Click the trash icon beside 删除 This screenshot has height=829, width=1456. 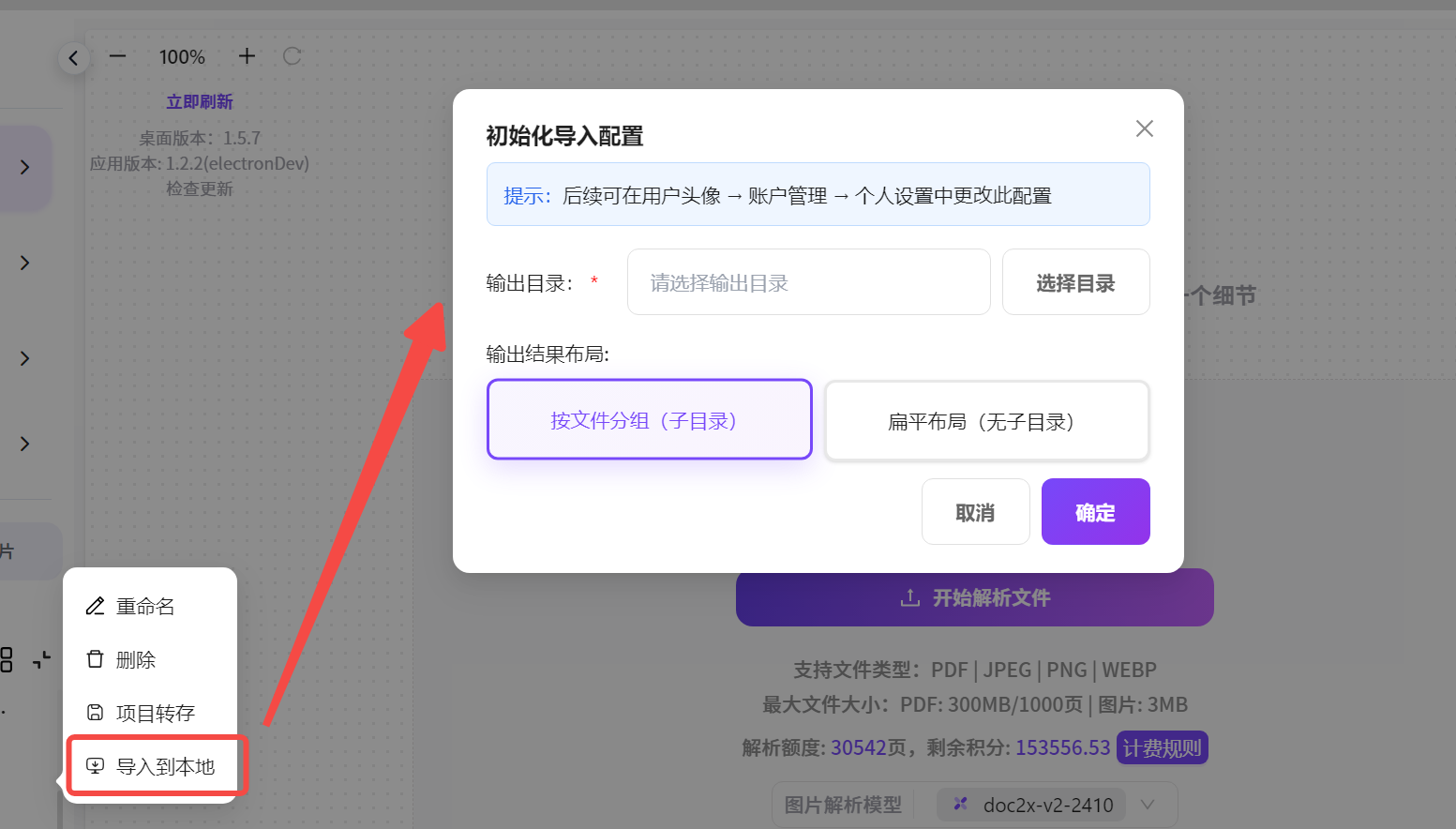click(x=95, y=659)
